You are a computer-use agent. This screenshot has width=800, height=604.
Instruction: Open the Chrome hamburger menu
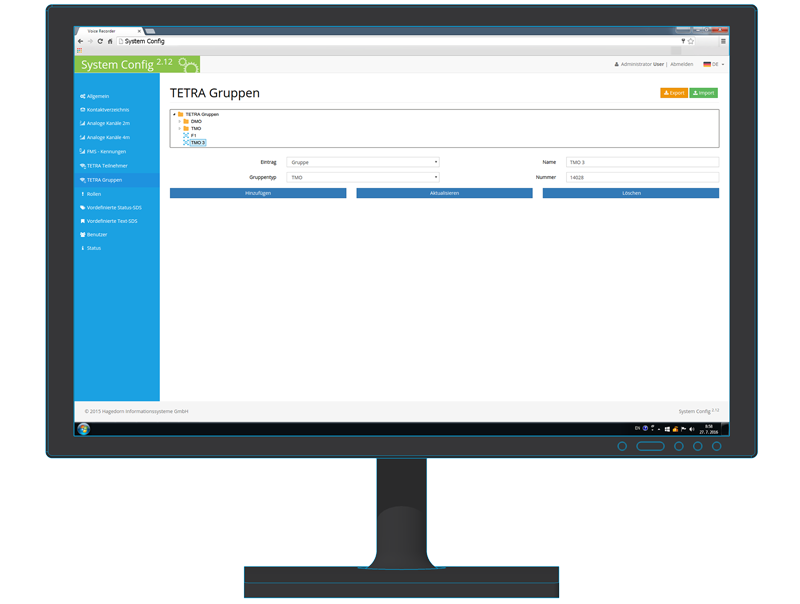click(x=723, y=41)
